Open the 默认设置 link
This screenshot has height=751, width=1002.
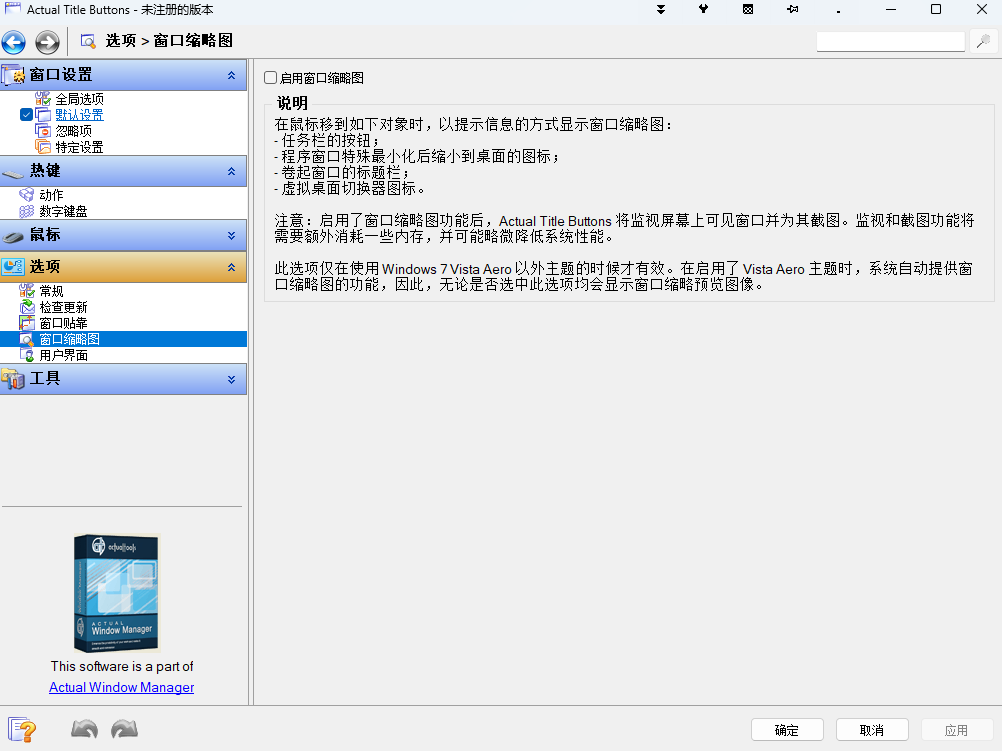pyautogui.click(x=79, y=114)
